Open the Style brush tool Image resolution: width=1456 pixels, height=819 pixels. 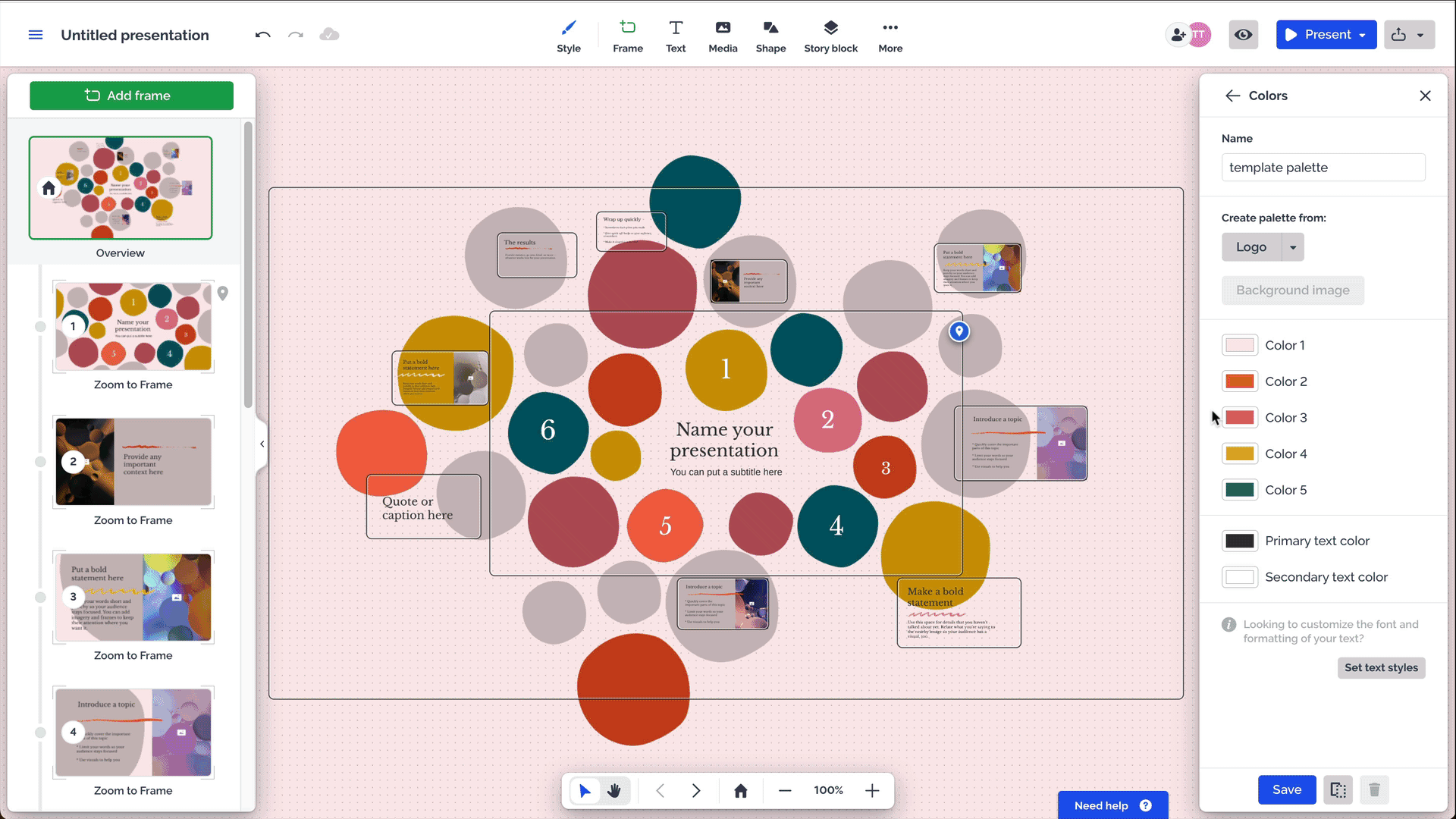click(x=568, y=36)
